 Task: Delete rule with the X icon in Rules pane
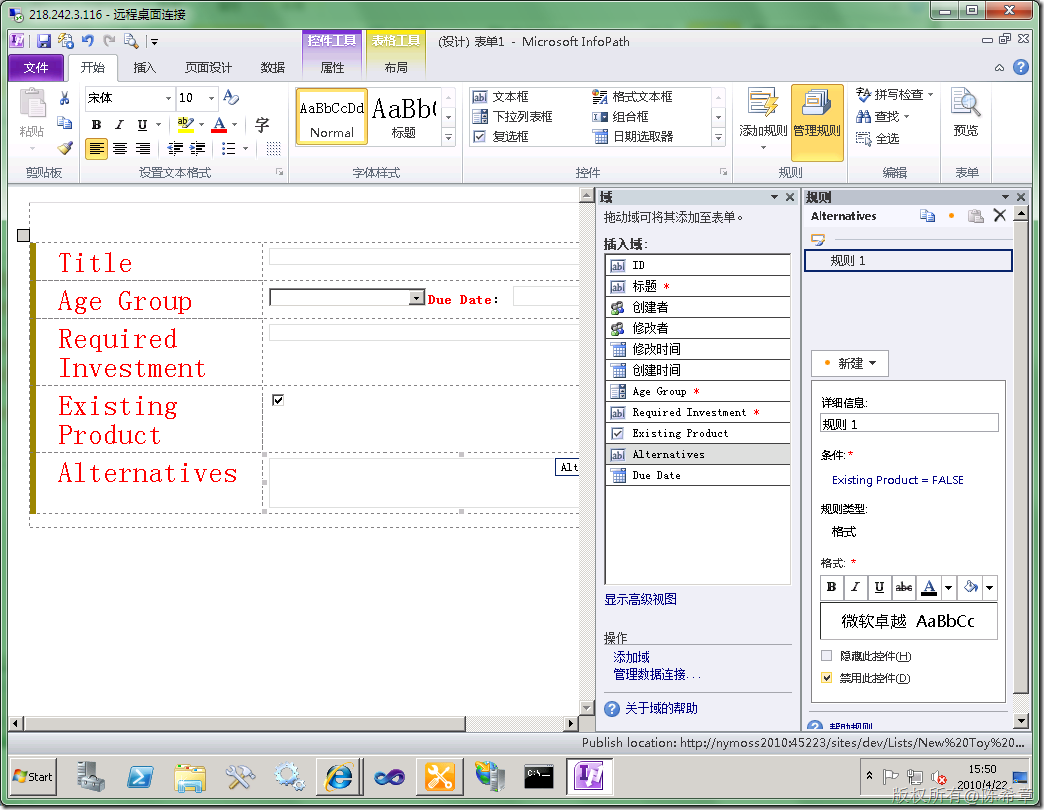tap(999, 215)
